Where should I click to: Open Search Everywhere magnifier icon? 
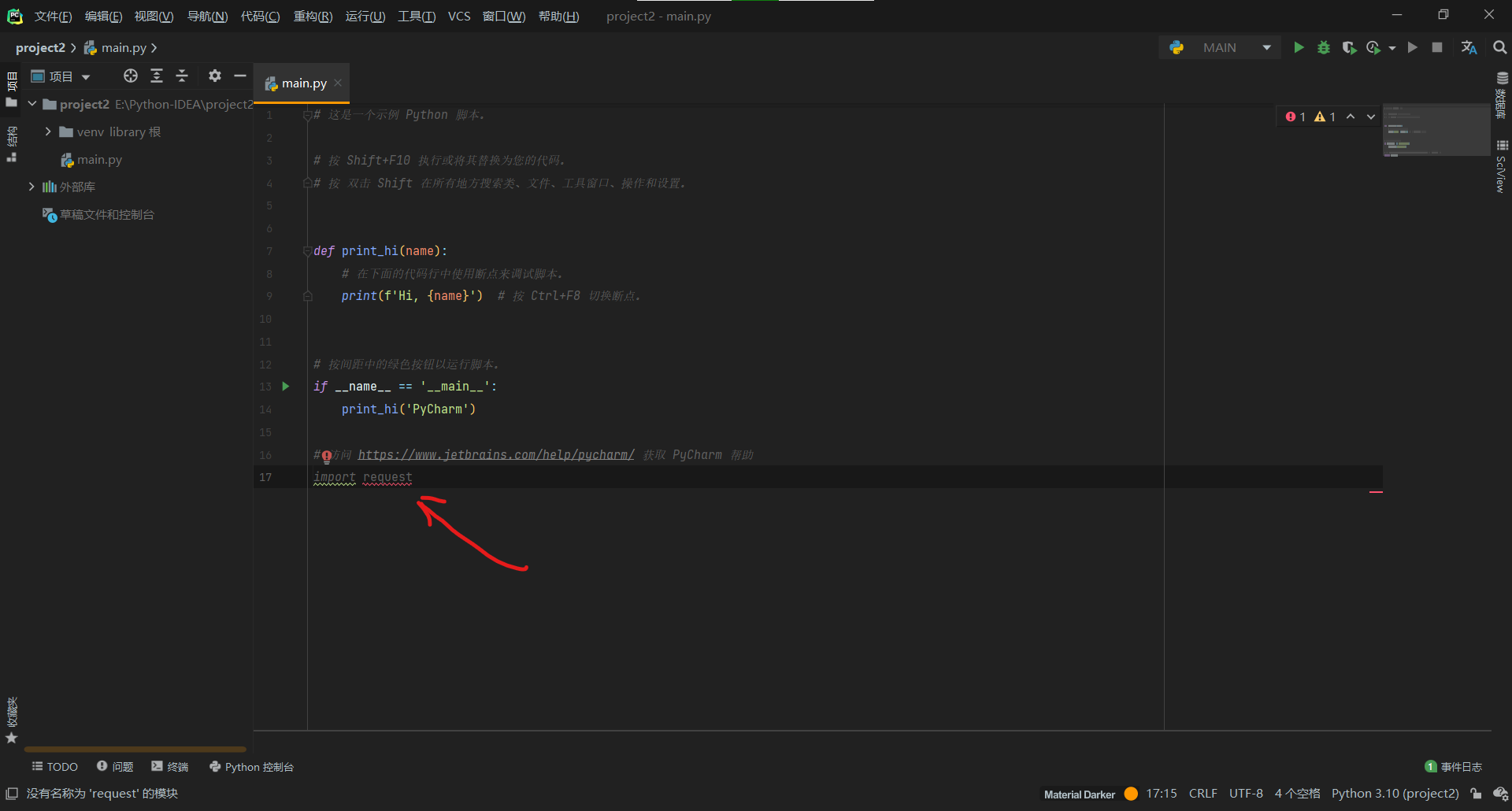[x=1499, y=48]
